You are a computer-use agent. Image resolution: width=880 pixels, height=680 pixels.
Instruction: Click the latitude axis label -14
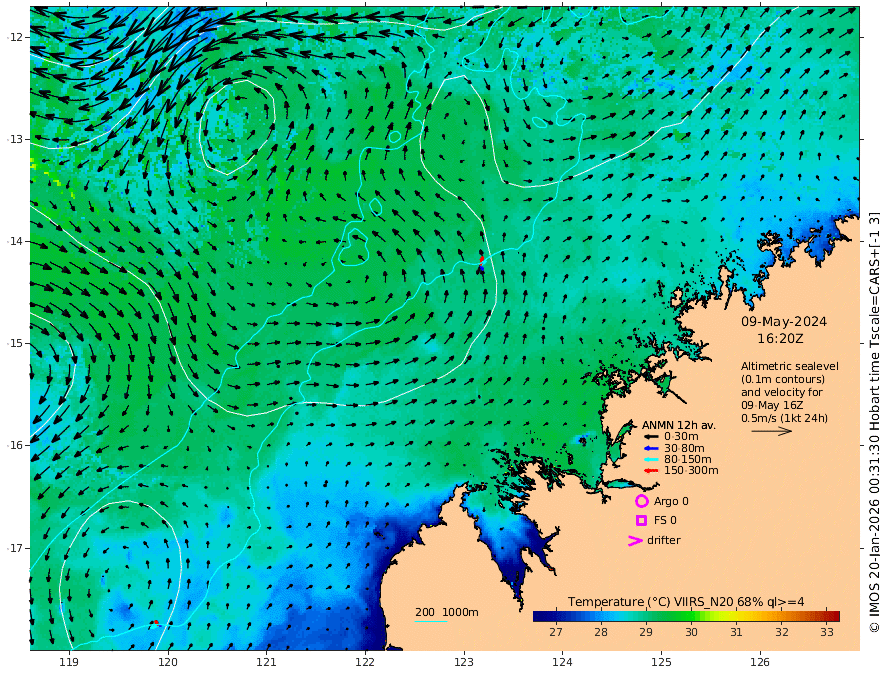tap(15, 241)
